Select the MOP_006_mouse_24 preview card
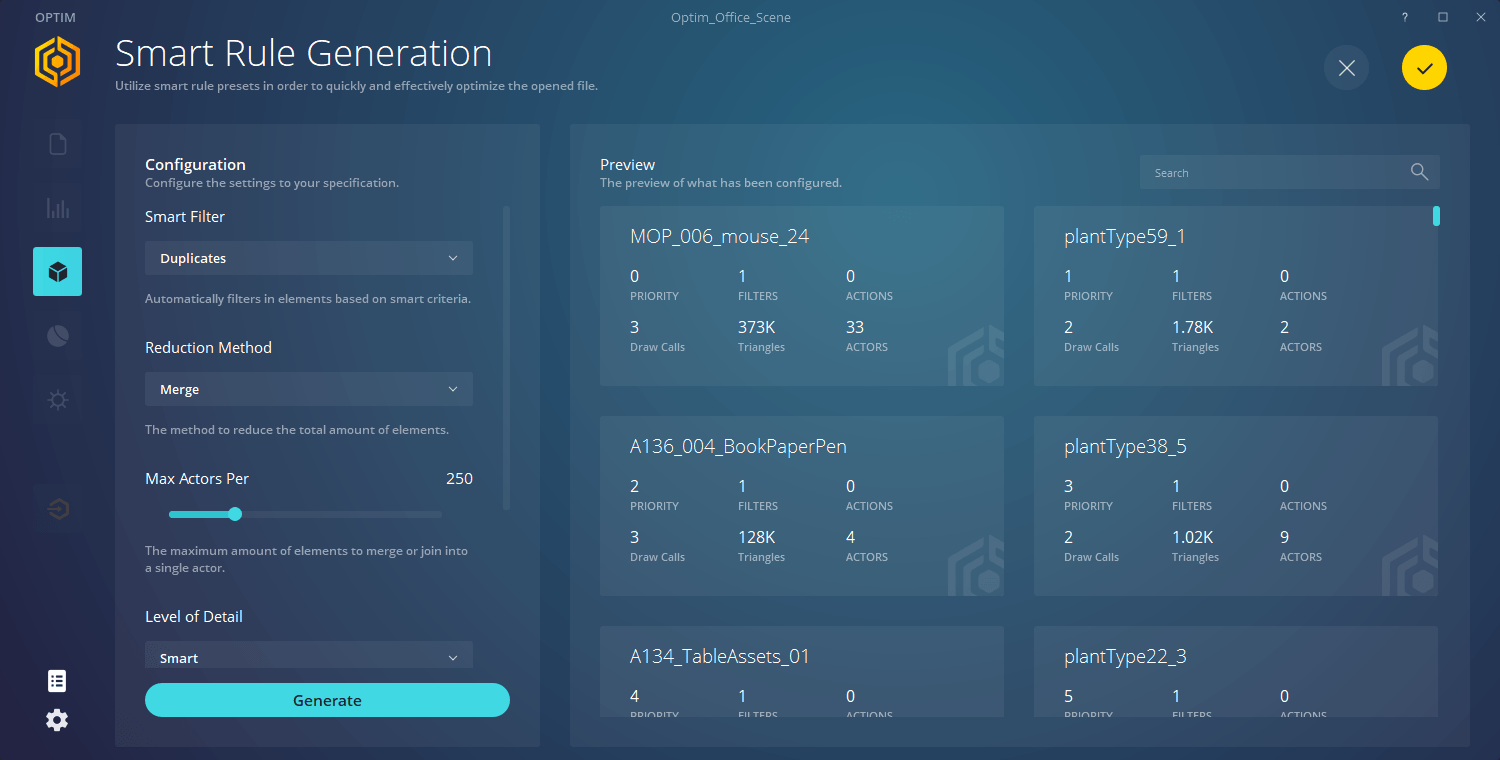The width and height of the screenshot is (1500, 760). (800, 295)
